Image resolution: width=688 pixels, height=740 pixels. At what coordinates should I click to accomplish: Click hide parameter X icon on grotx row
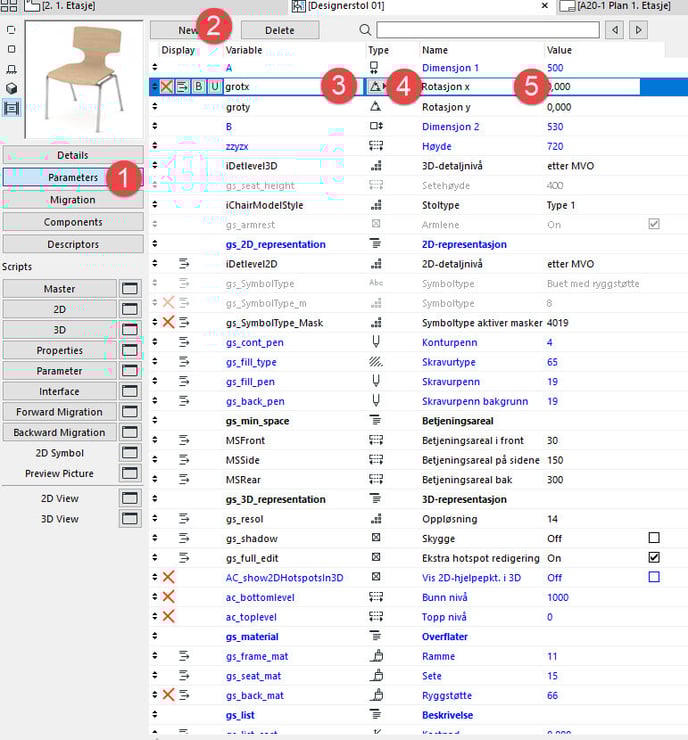167,86
